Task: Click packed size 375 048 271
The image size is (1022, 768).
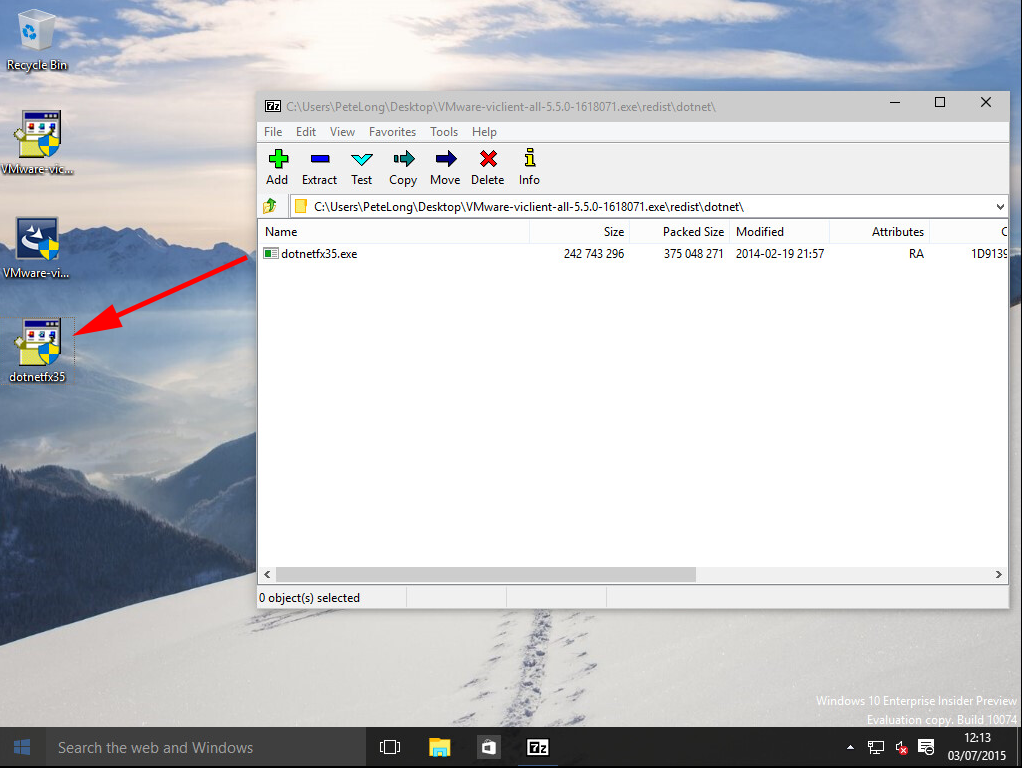Action: click(694, 254)
